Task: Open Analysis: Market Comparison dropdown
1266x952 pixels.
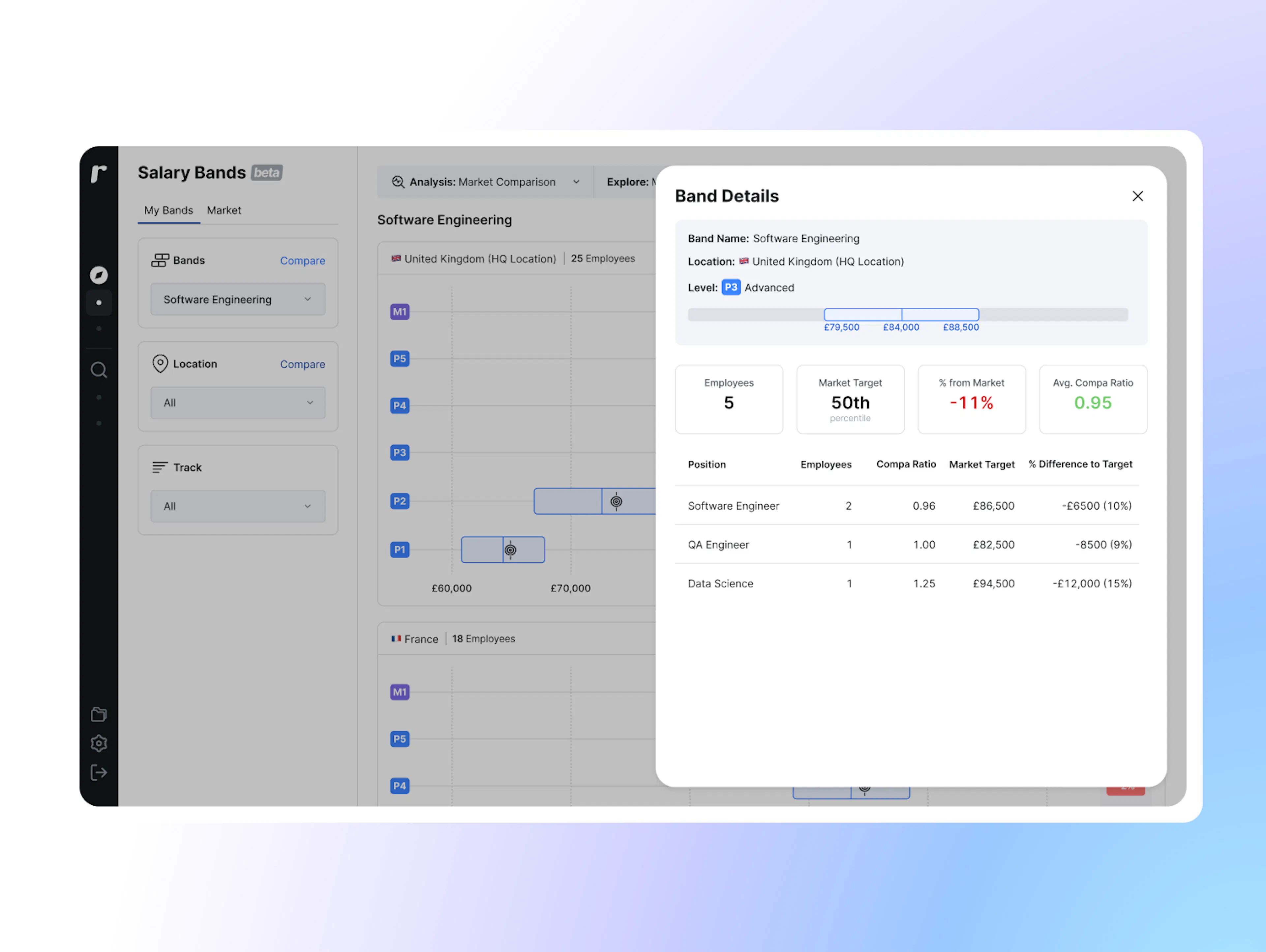Action: click(485, 182)
